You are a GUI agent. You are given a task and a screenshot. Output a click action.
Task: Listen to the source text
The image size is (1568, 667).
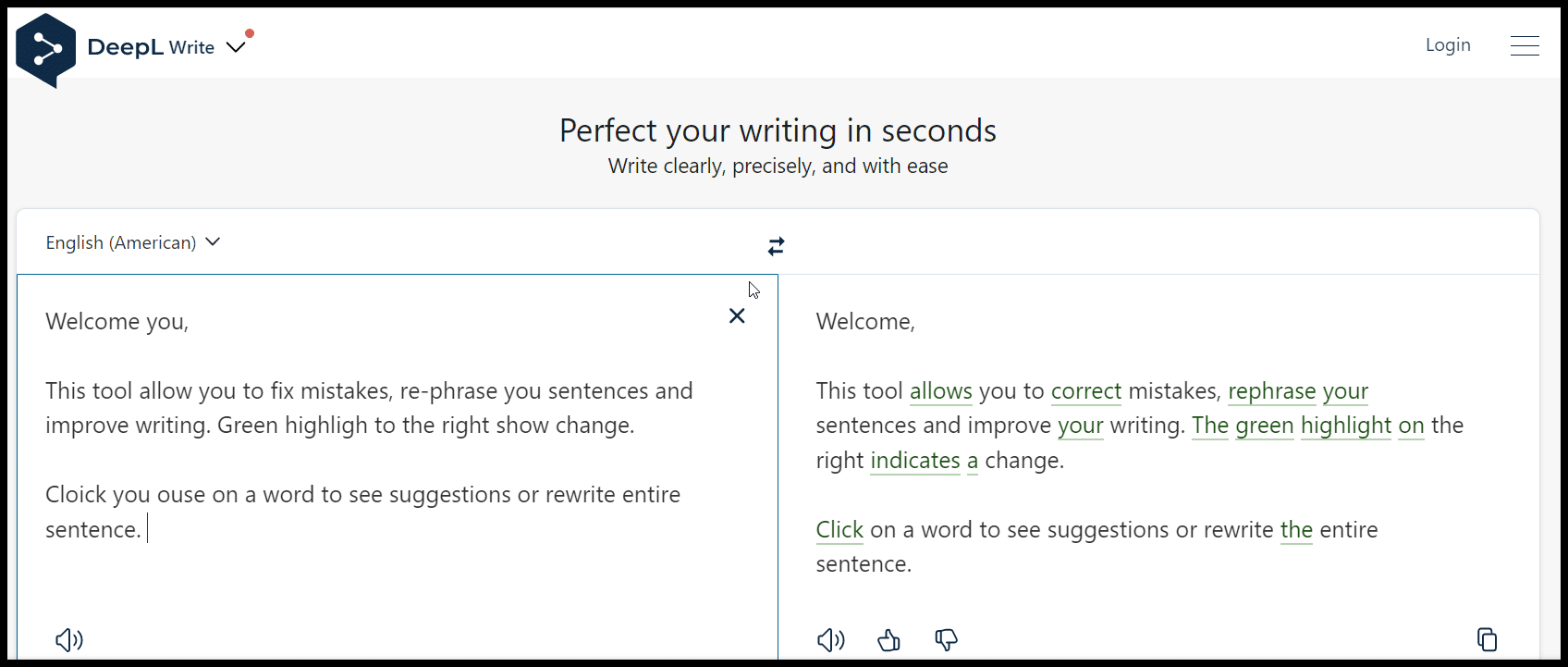pyautogui.click(x=69, y=640)
